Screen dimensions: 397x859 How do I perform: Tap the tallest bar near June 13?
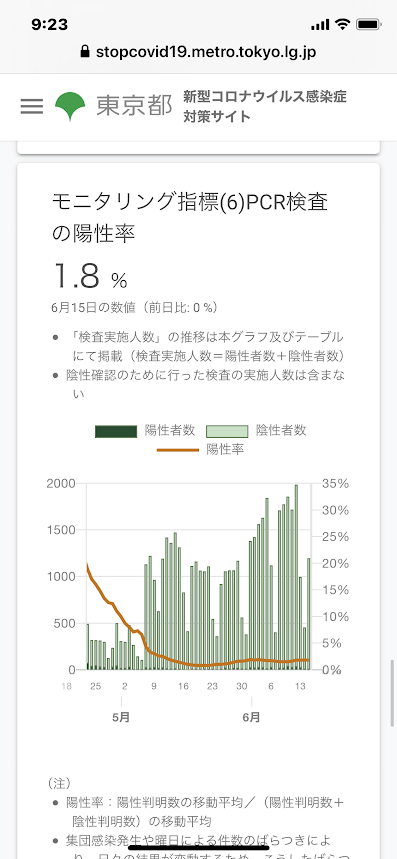(x=296, y=577)
